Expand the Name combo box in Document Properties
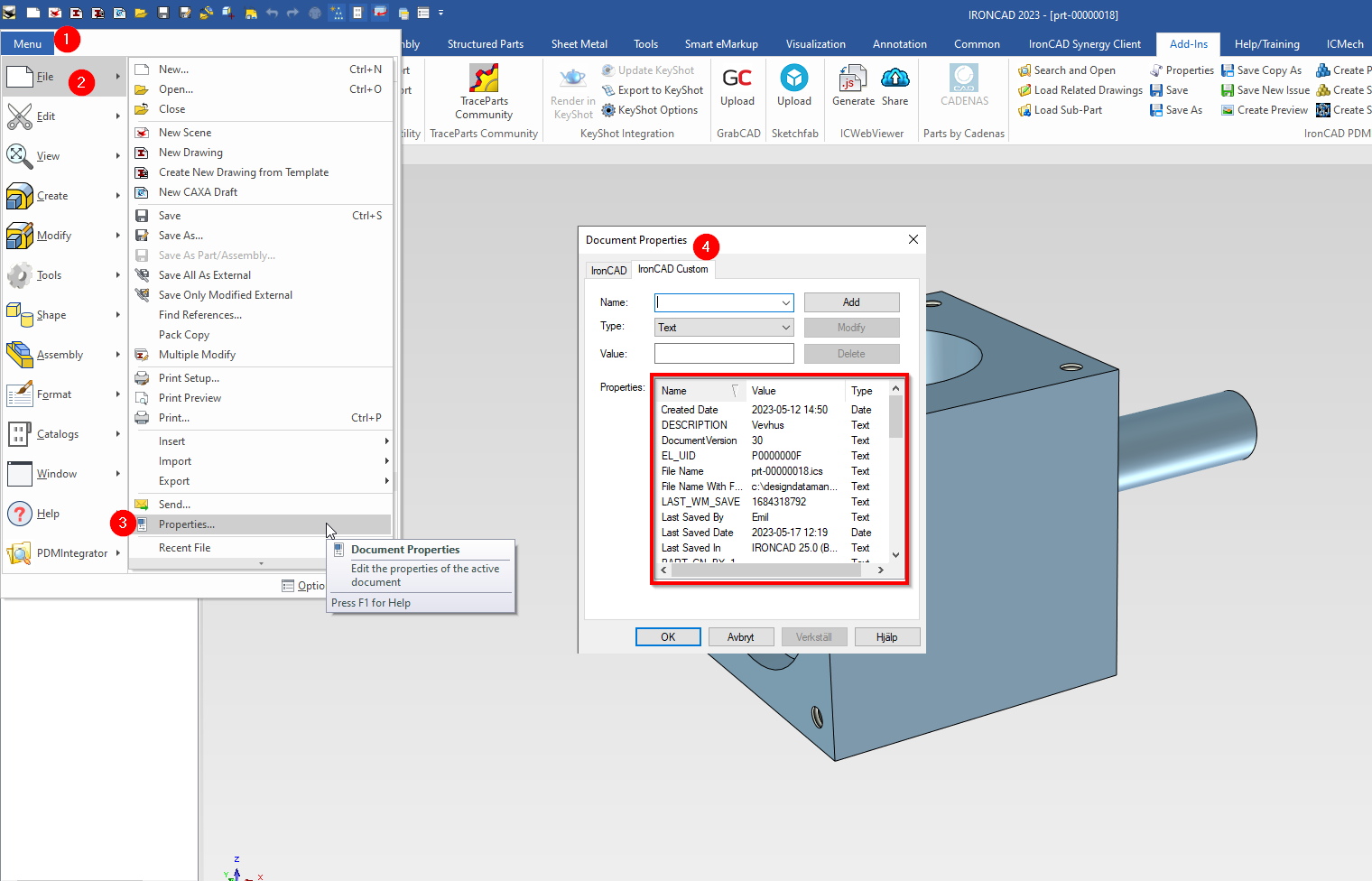Viewport: 1372px width, 881px height. click(x=786, y=302)
